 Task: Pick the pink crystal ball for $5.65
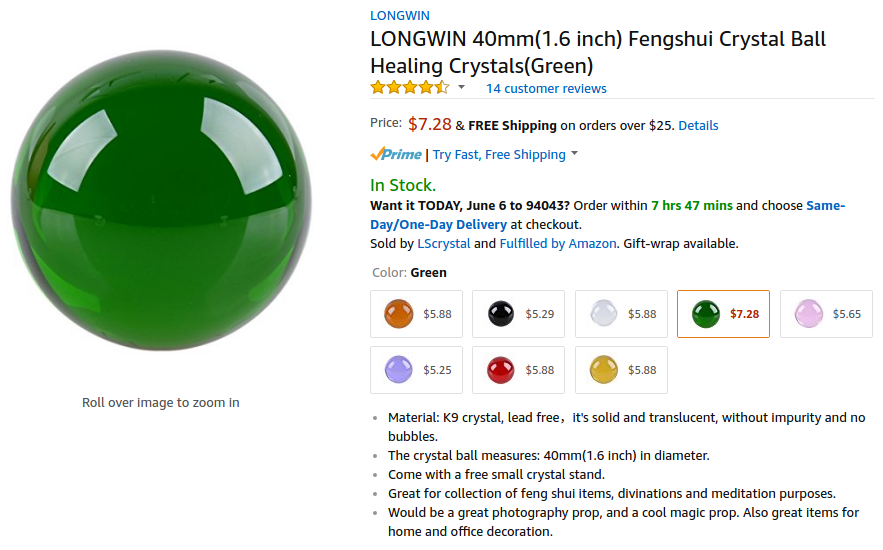825,314
